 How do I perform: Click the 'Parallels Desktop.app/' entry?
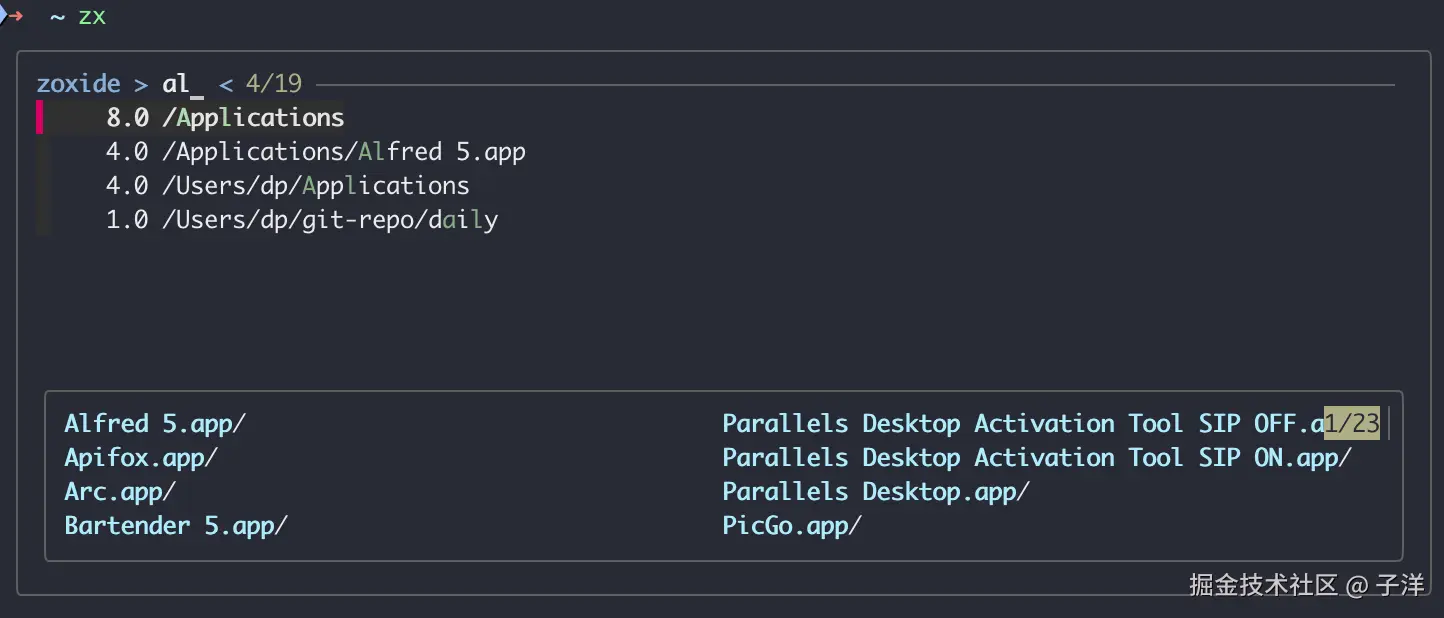[876, 492]
